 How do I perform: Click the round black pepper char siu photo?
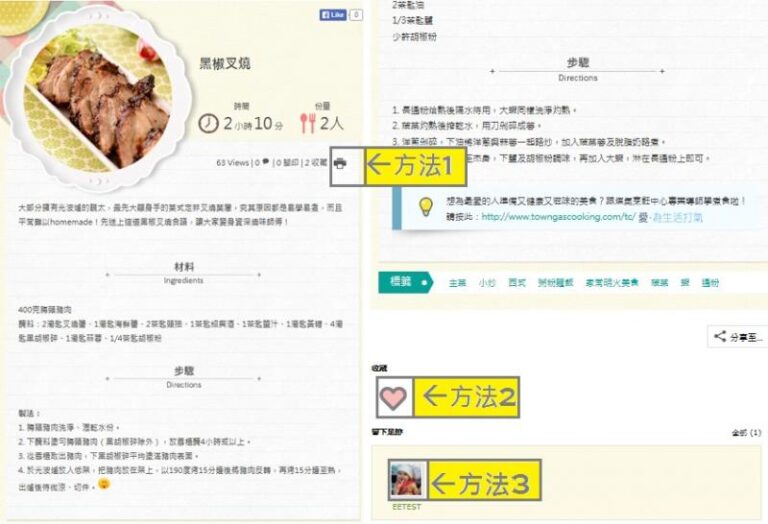[98, 98]
